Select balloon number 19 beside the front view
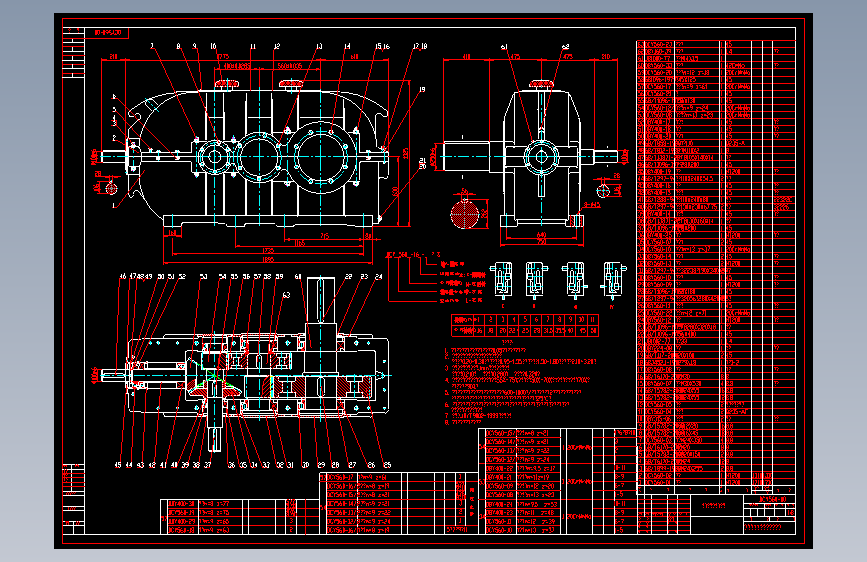The width and height of the screenshot is (867, 562). click(422, 89)
